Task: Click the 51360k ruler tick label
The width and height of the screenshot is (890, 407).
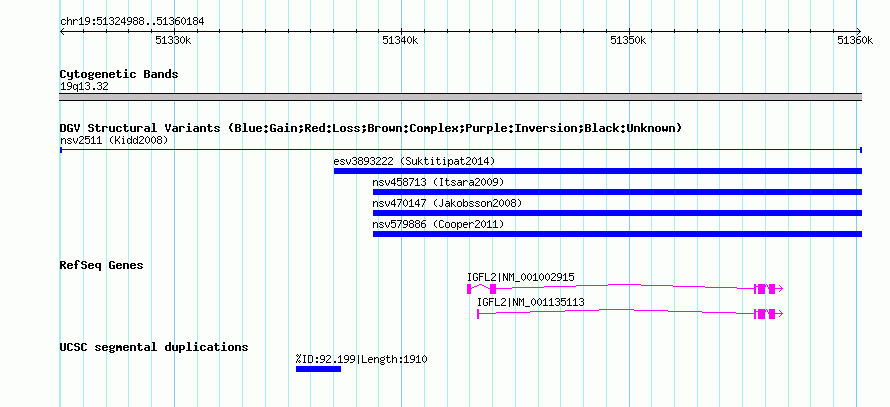Action: (x=855, y=40)
